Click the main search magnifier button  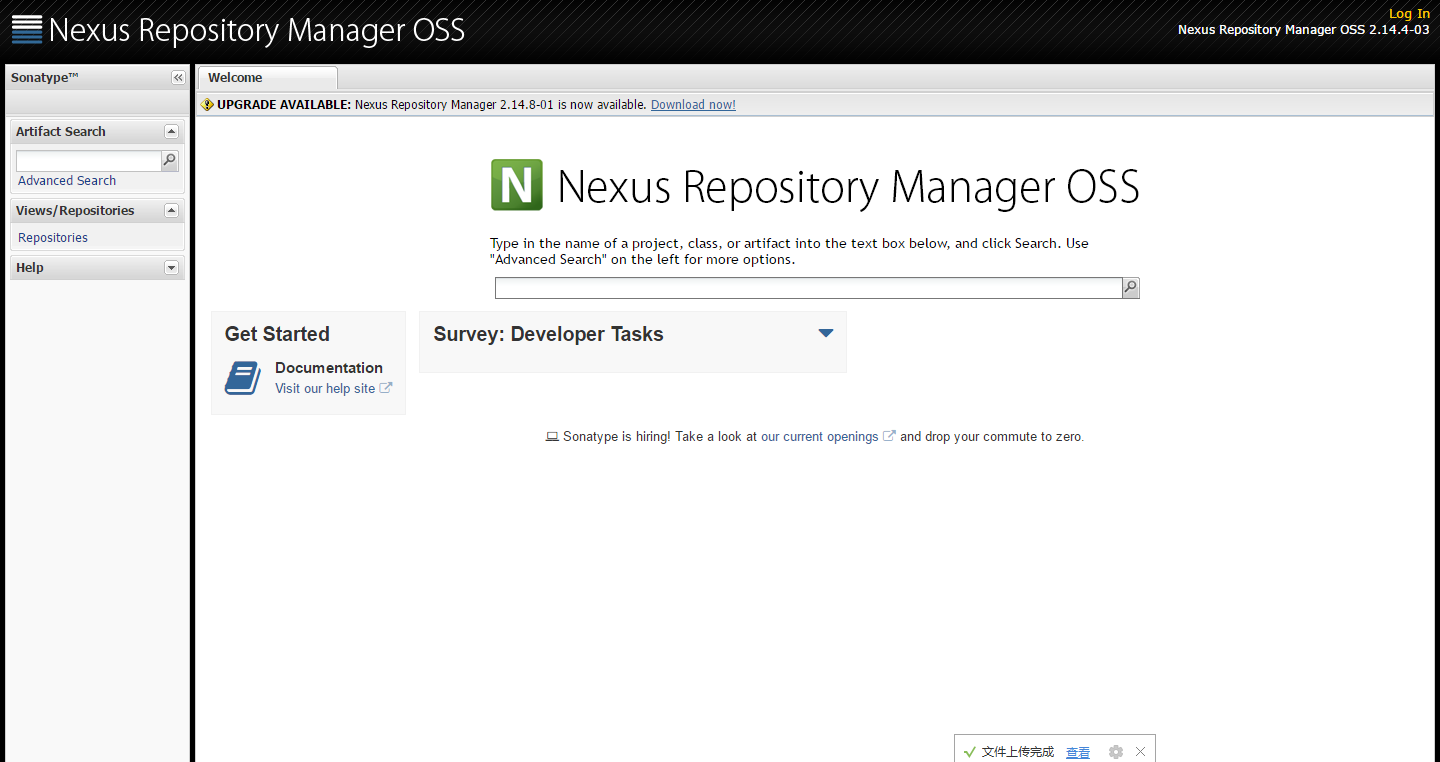coord(1131,288)
